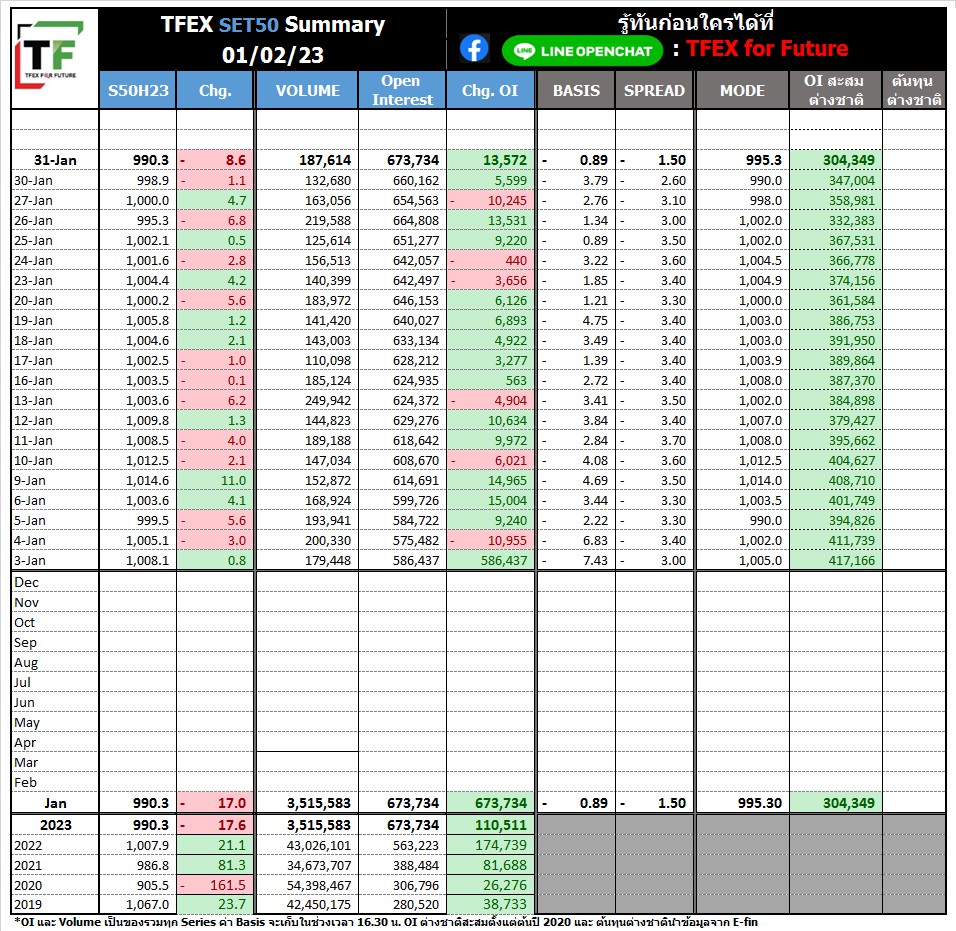
Task: Select the 13-Jan volume 249,942
Action: [328, 401]
